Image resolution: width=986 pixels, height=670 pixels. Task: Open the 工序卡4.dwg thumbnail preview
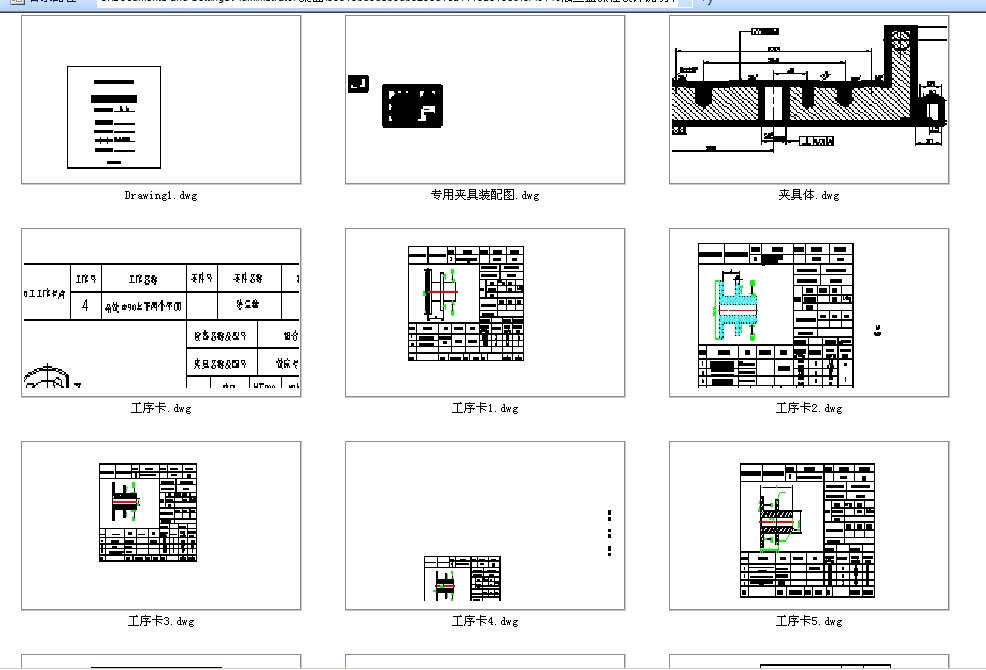[484, 524]
